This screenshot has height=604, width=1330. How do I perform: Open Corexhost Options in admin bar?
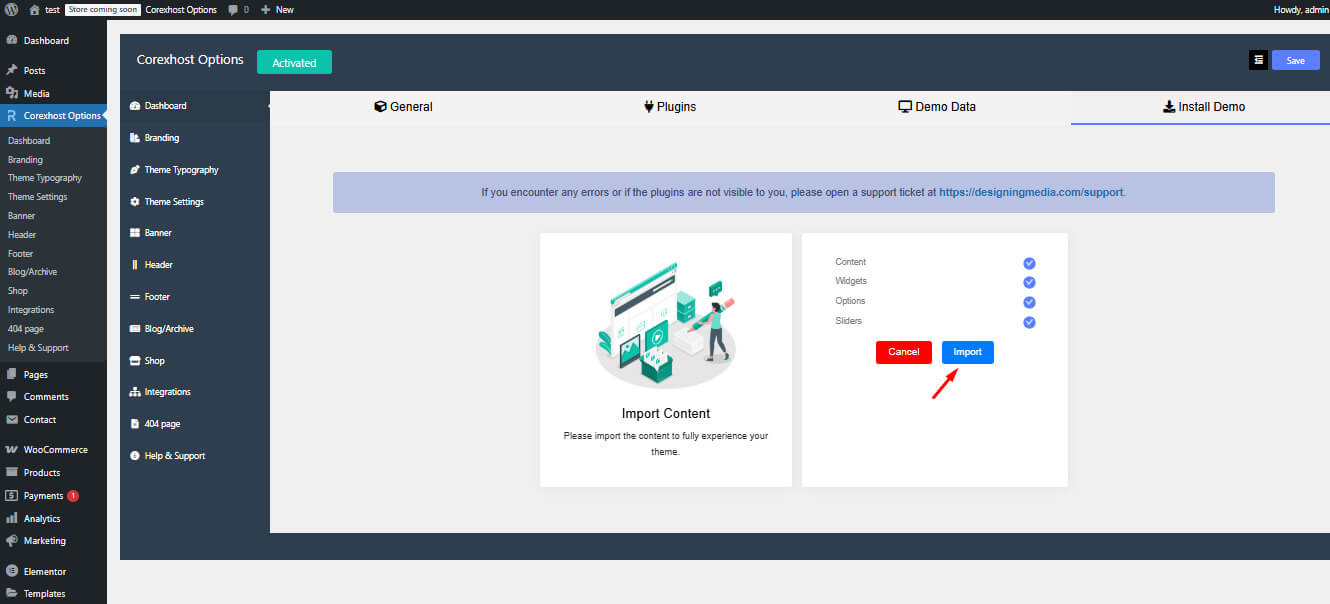181,9
